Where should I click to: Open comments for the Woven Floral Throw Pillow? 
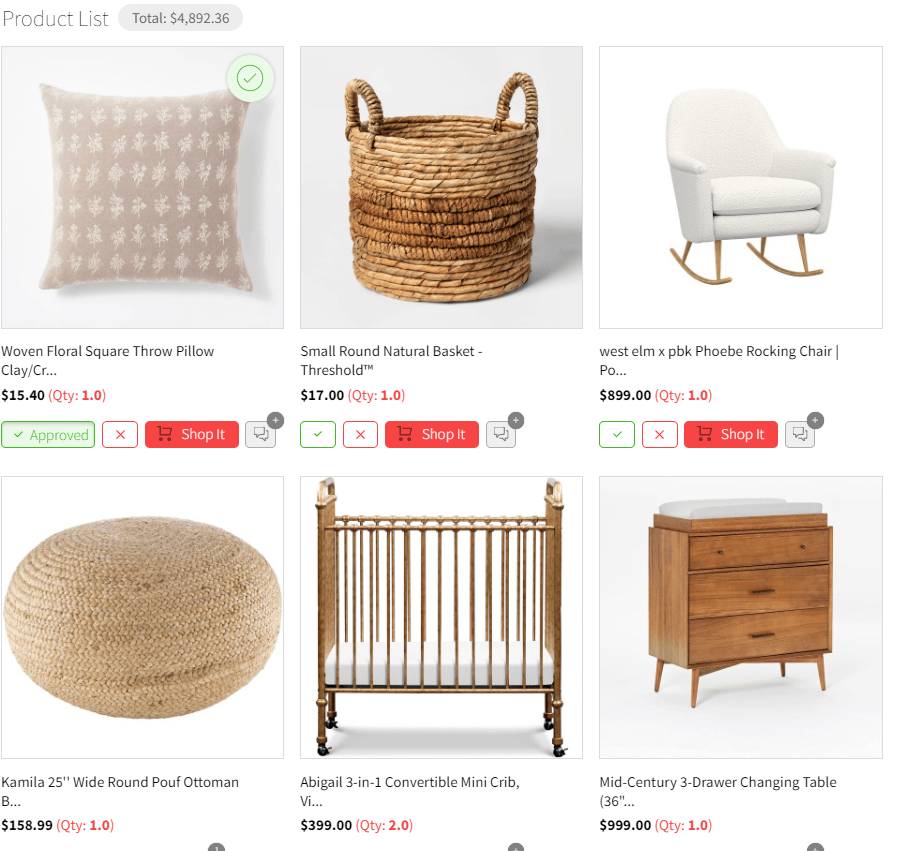click(261, 434)
